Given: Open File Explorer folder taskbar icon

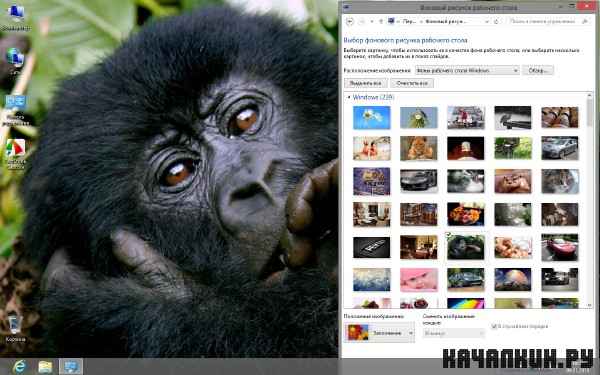Looking at the screenshot, I should click(45, 367).
